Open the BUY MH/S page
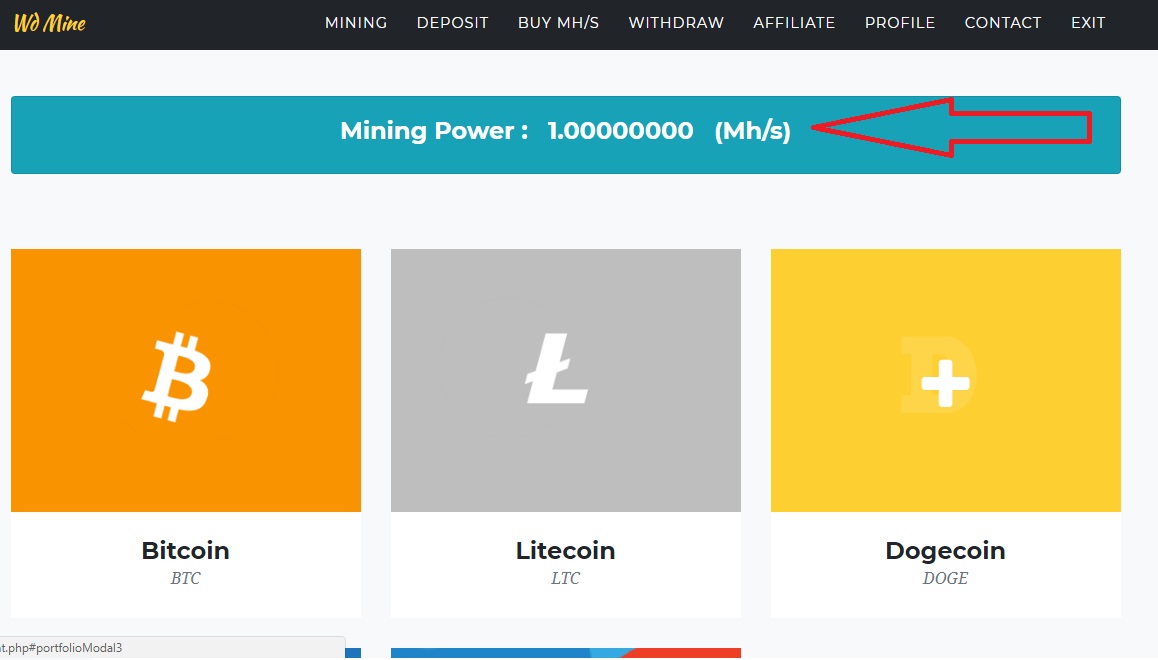The width and height of the screenshot is (1158, 660). click(x=558, y=23)
